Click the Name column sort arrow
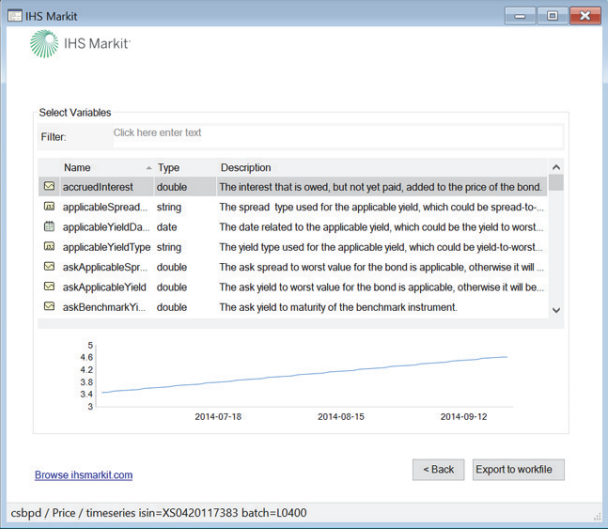Image resolution: width=608 pixels, height=529 pixels. click(149, 168)
